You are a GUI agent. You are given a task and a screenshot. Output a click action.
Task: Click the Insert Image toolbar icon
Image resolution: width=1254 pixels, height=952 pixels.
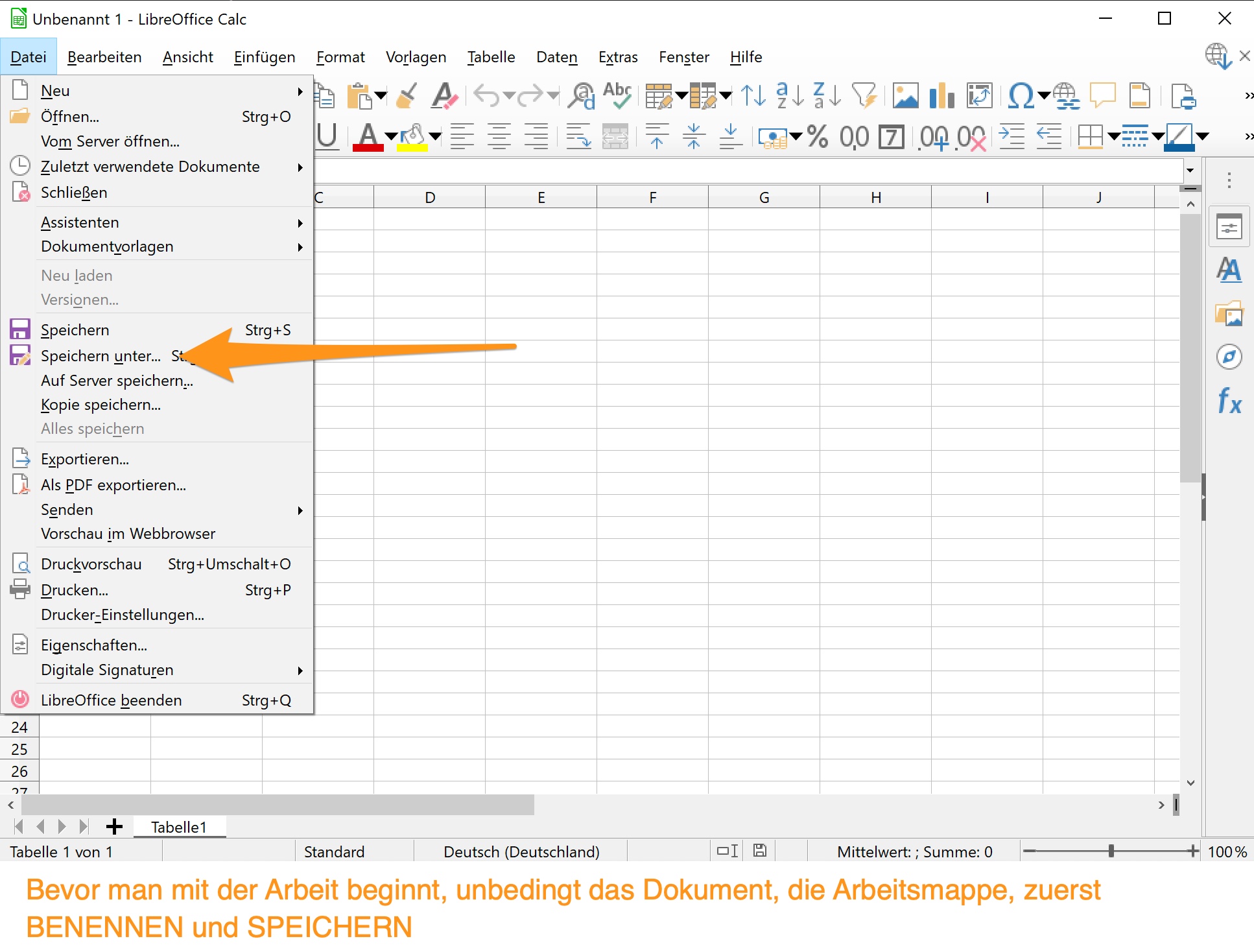(x=905, y=96)
